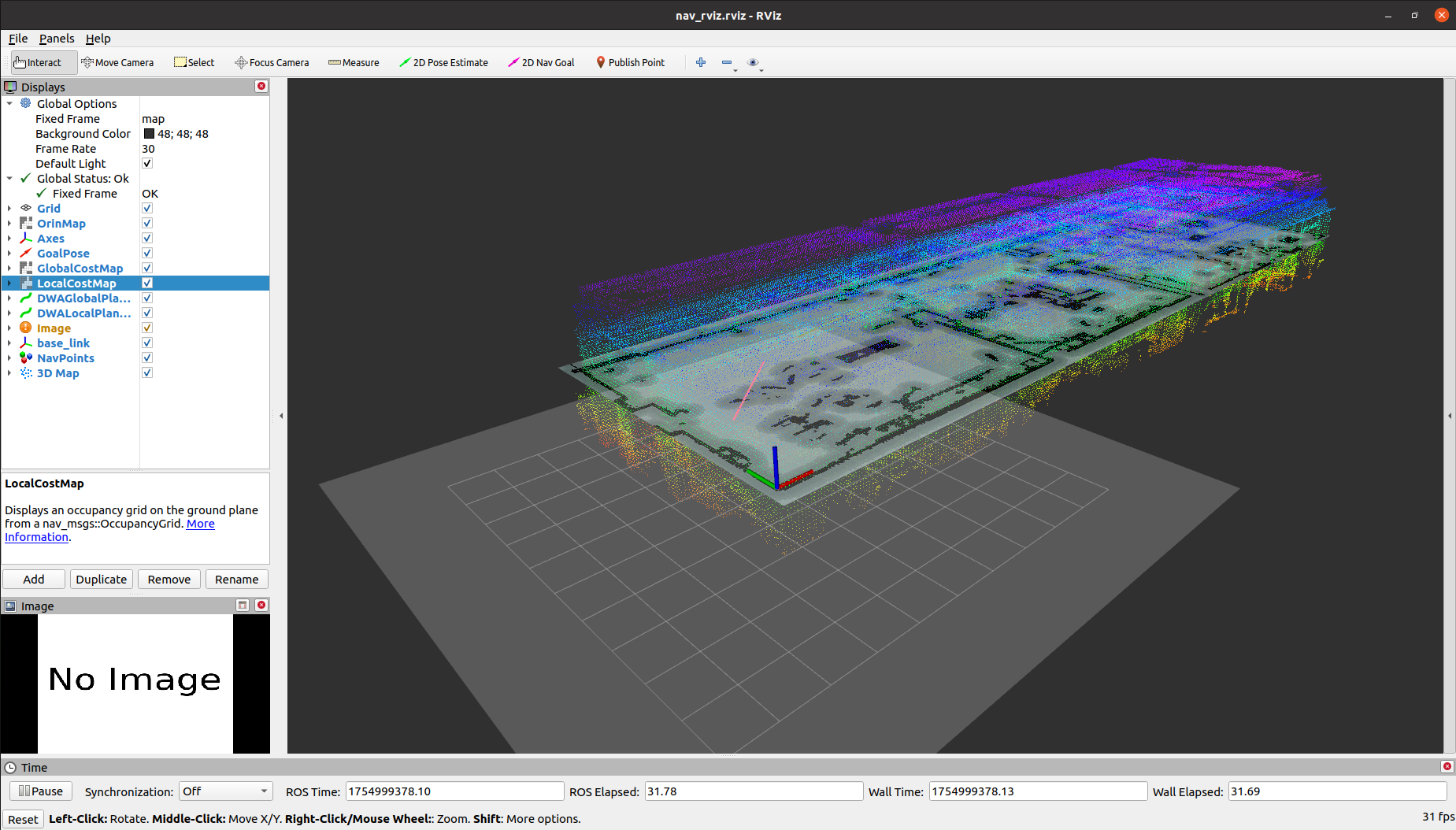Open the eye view options icon
The image size is (1456, 830).
tap(753, 62)
